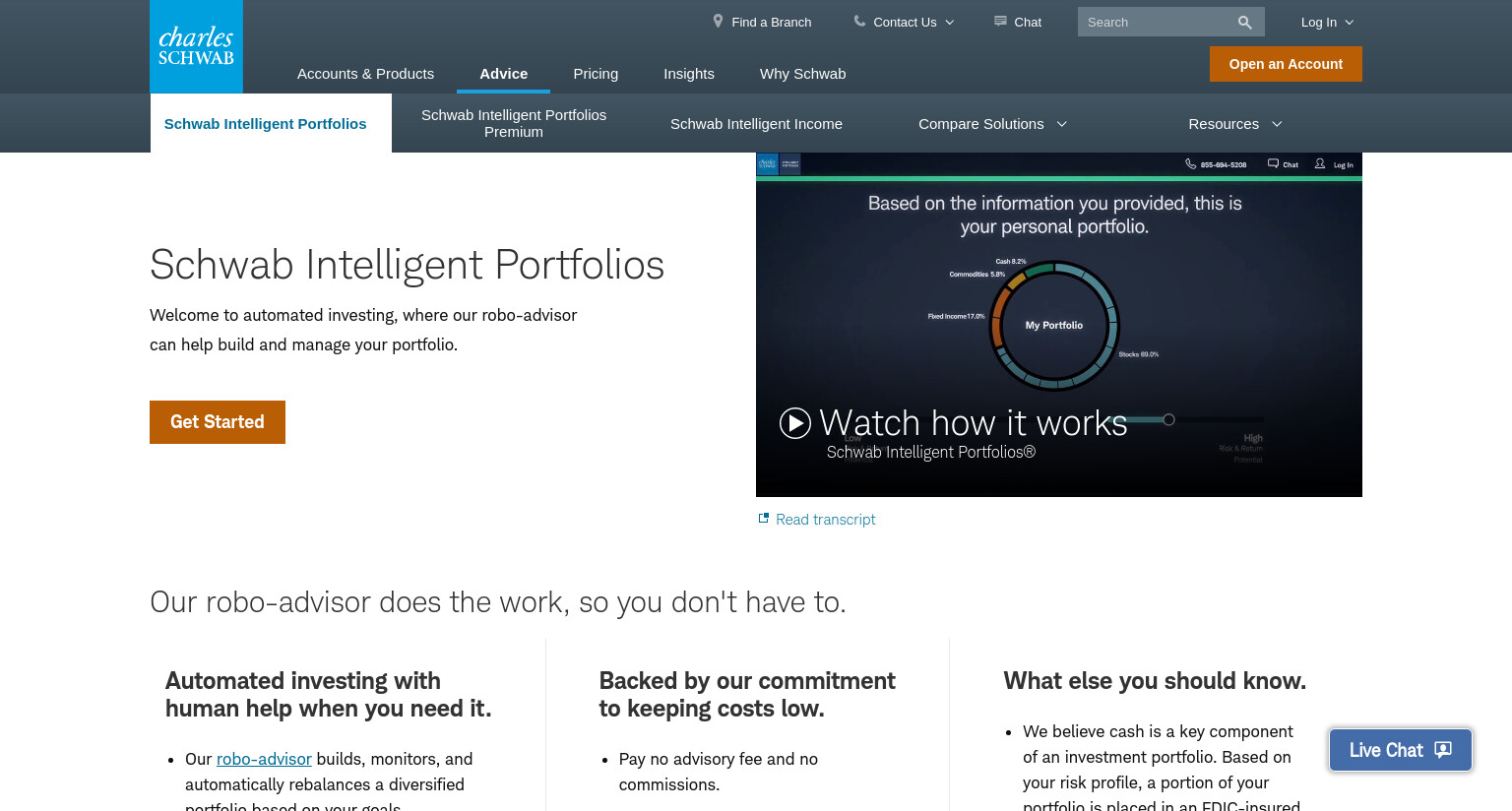Select Schwab Intelligent Income tab
1512x811 pixels.
(x=756, y=123)
